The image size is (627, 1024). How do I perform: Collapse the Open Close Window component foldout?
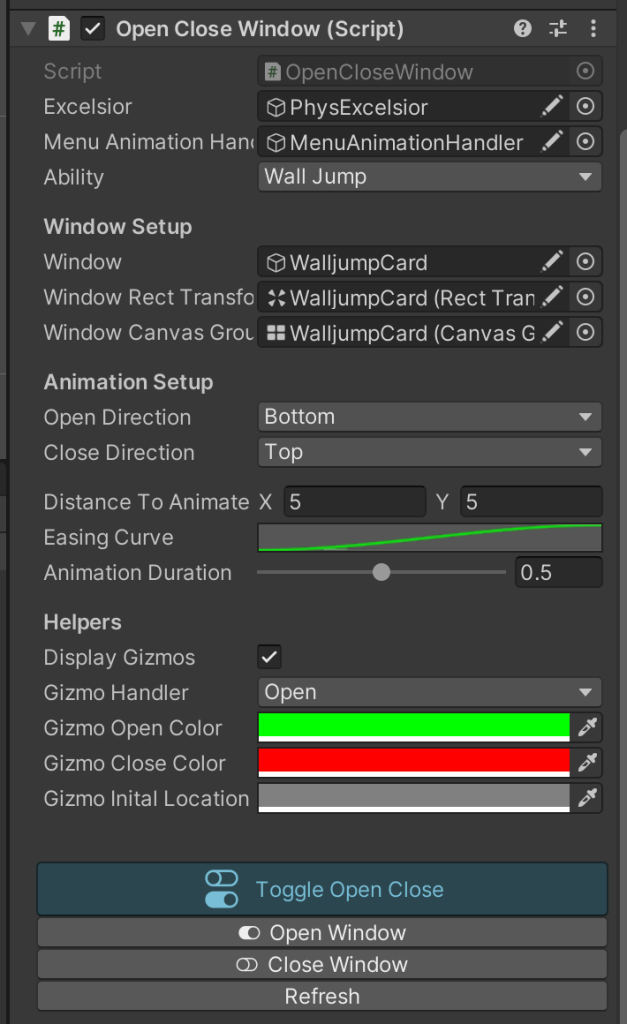pos(27,29)
